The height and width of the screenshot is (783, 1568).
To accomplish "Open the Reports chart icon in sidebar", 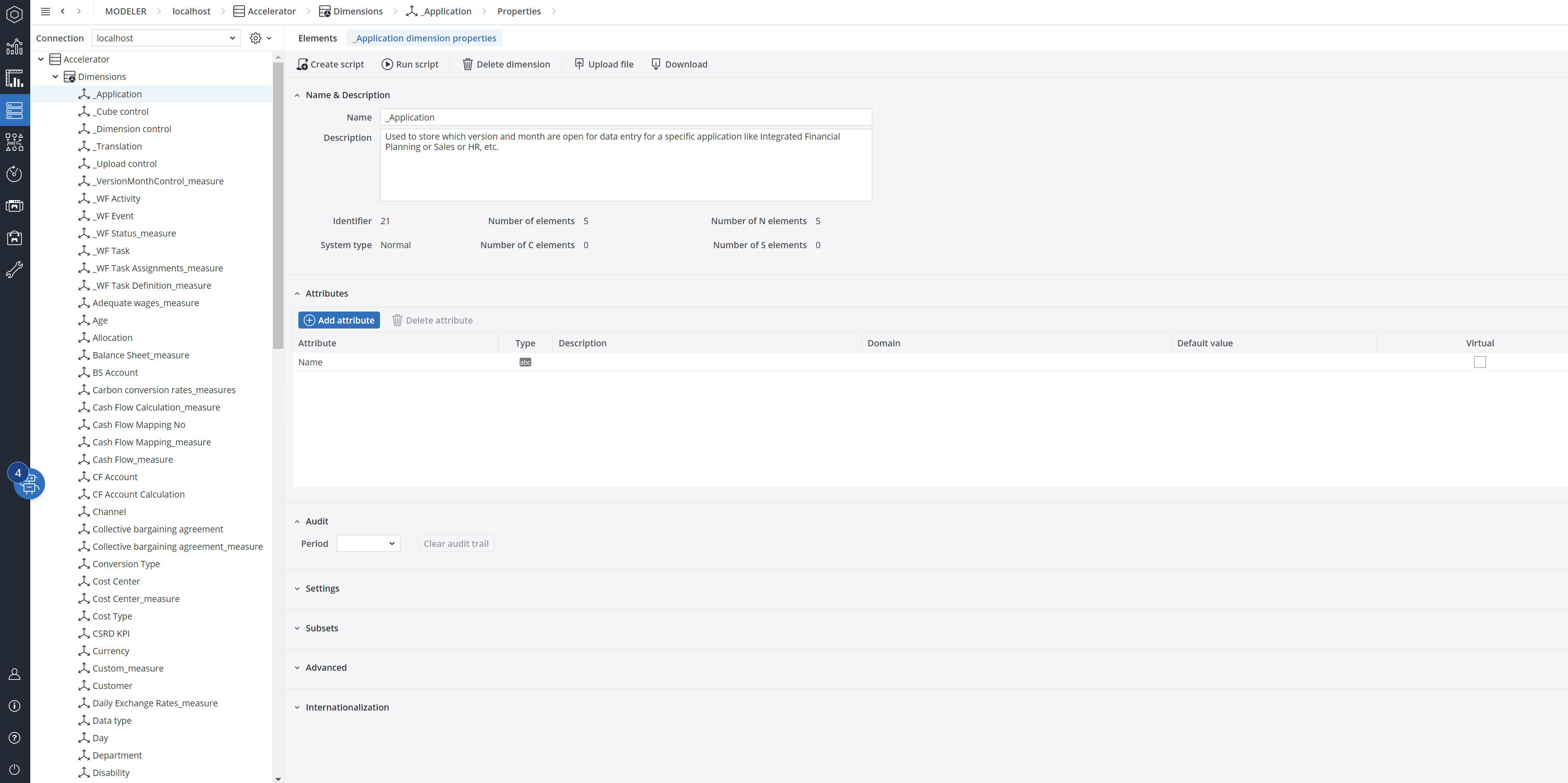I will pos(15,46).
